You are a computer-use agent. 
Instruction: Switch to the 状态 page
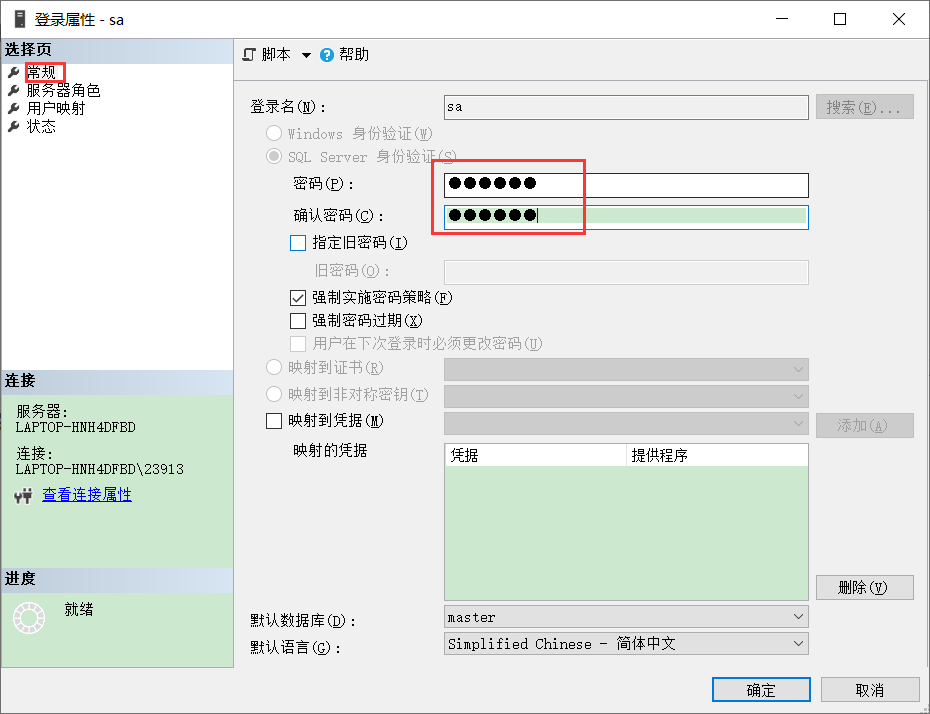[42, 126]
